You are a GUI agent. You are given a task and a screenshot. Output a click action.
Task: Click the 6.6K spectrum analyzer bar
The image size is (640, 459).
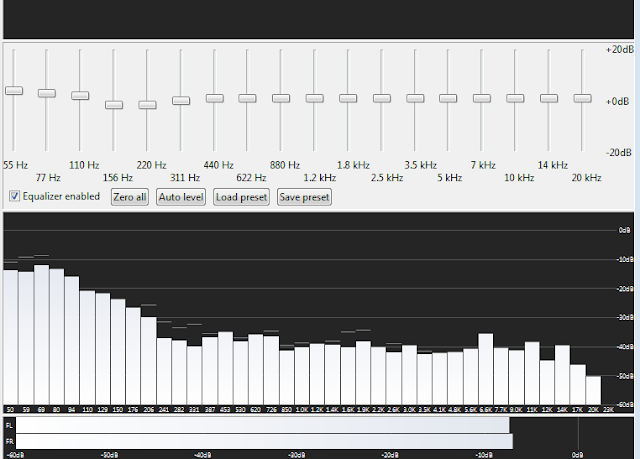click(486, 369)
